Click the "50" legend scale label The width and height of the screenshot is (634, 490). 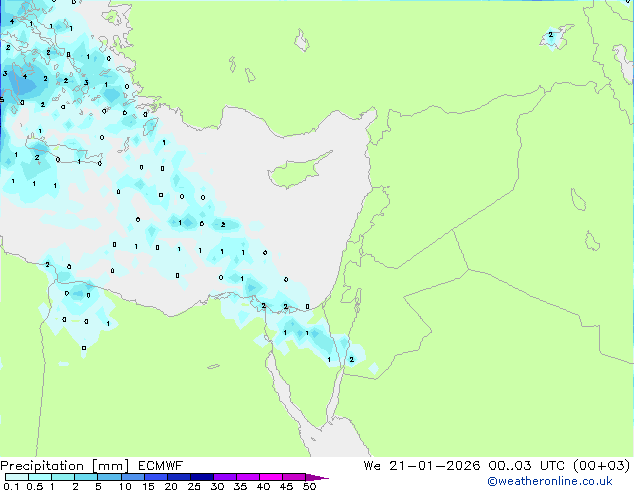point(309,486)
